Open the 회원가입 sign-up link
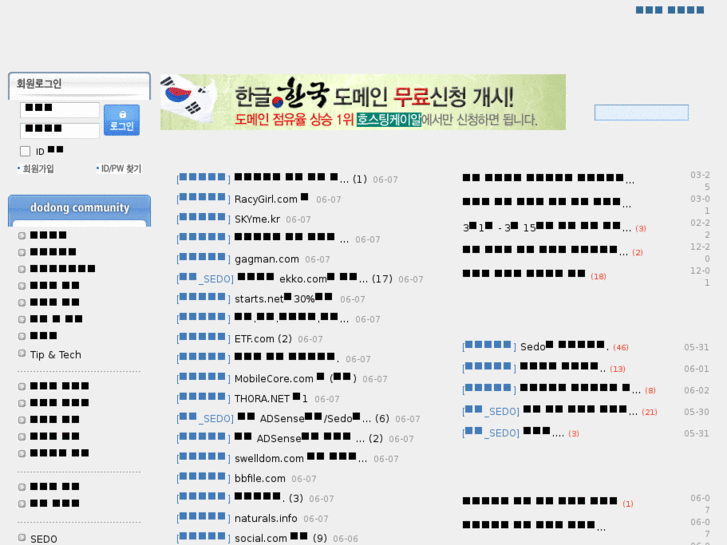The height and width of the screenshot is (545, 727). [38, 169]
